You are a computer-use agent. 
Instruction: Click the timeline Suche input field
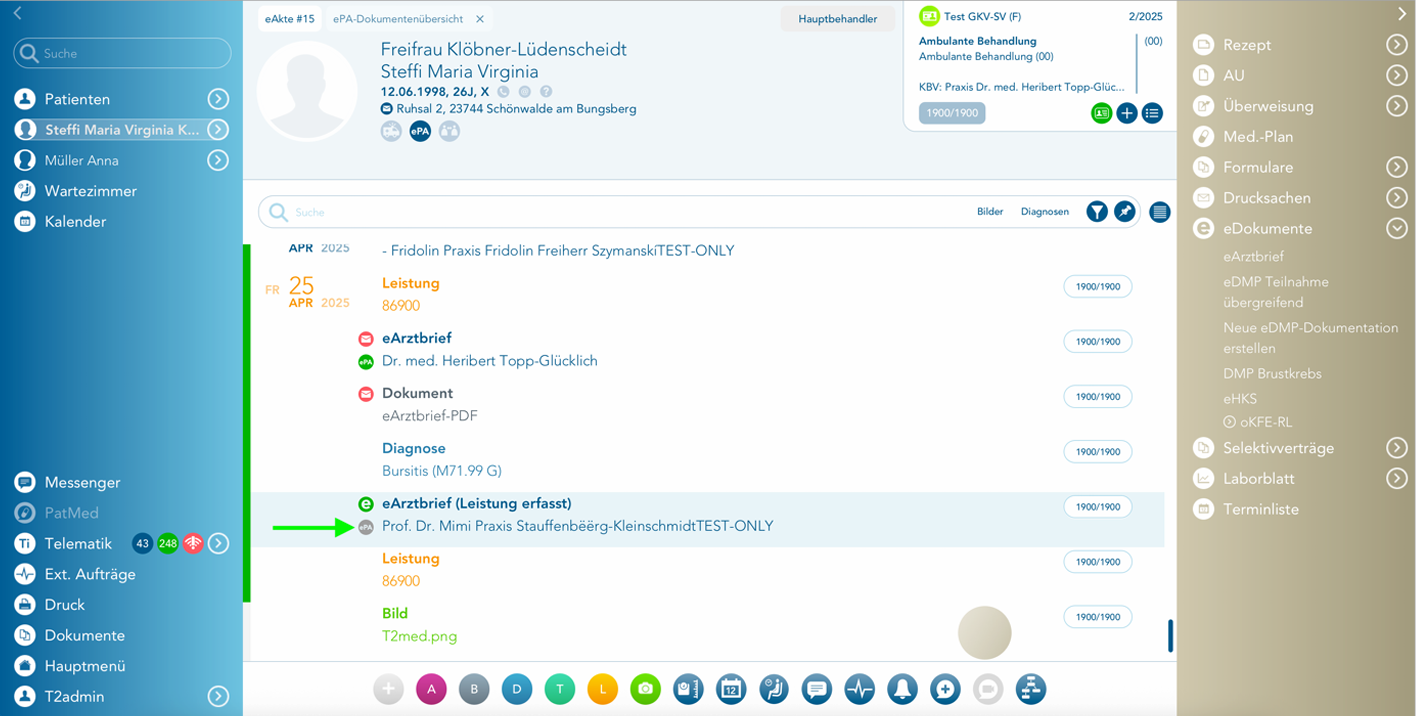[620, 212]
